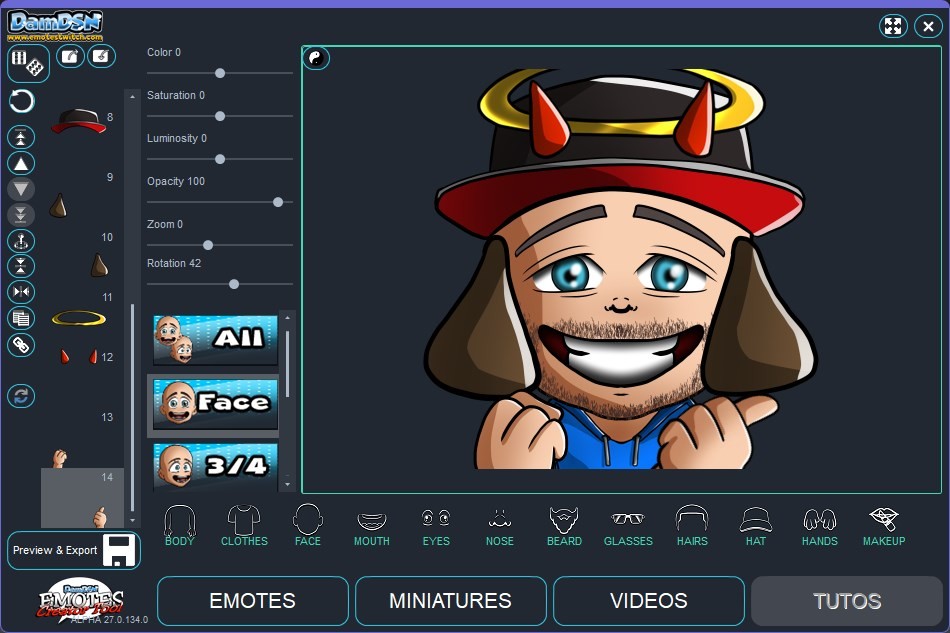Image resolution: width=950 pixels, height=633 pixels.
Task: Activate the horizontal flip icon
Action: [21, 291]
